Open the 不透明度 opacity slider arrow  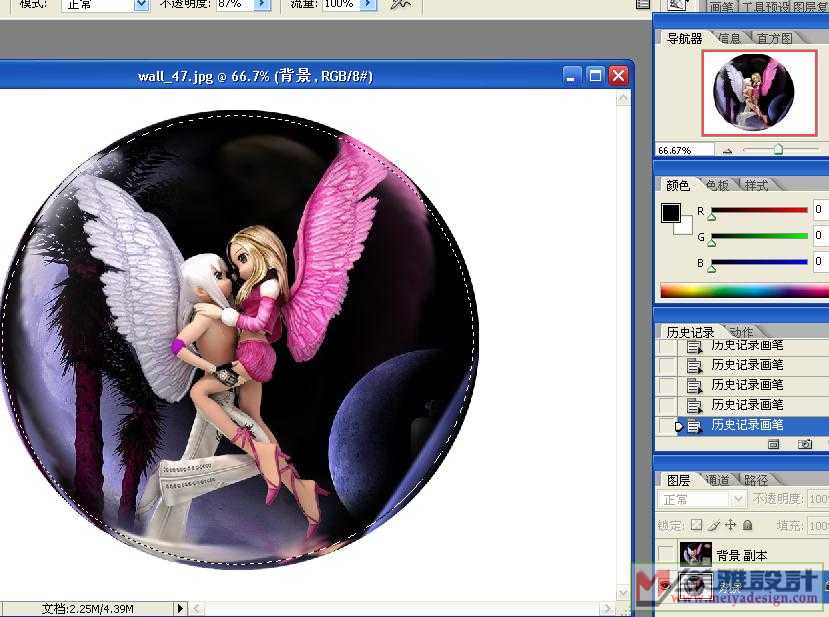tap(262, 4)
